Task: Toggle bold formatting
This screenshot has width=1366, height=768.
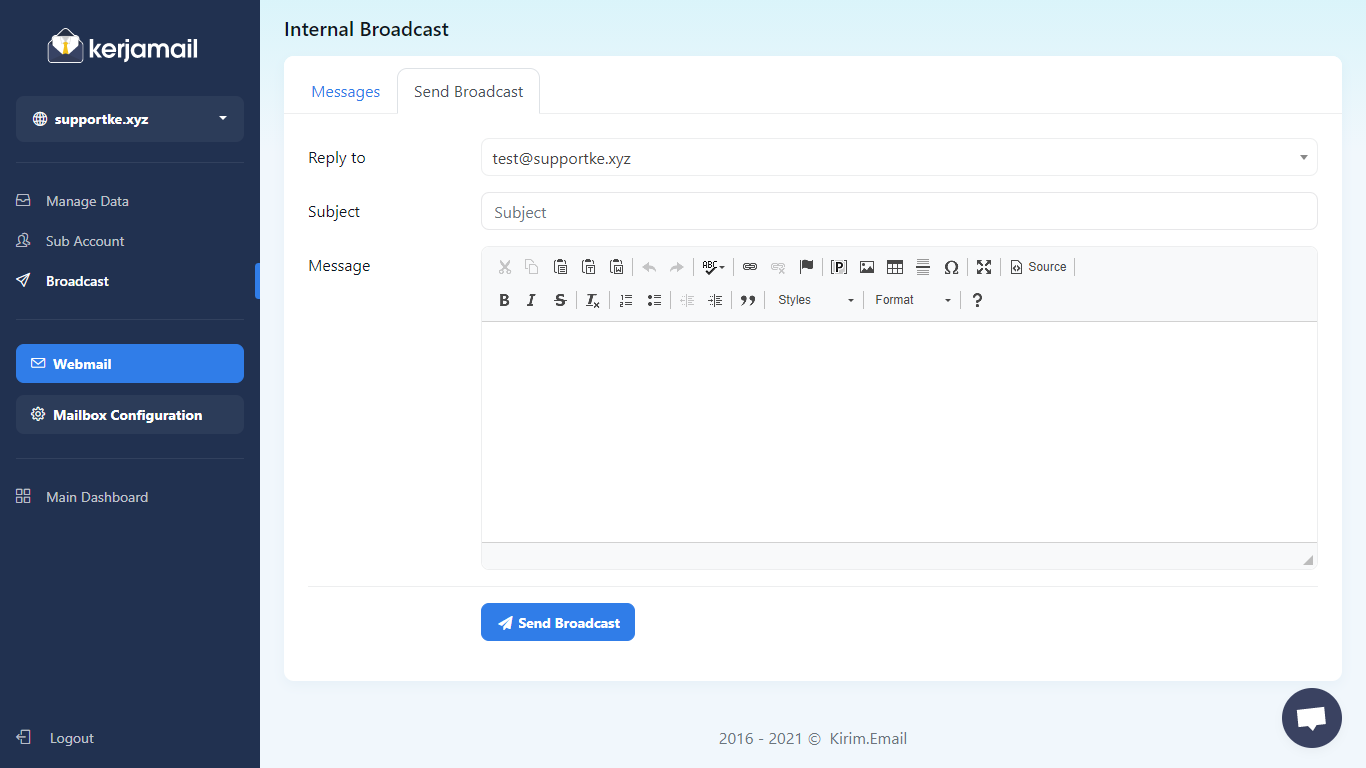Action: 504,300
